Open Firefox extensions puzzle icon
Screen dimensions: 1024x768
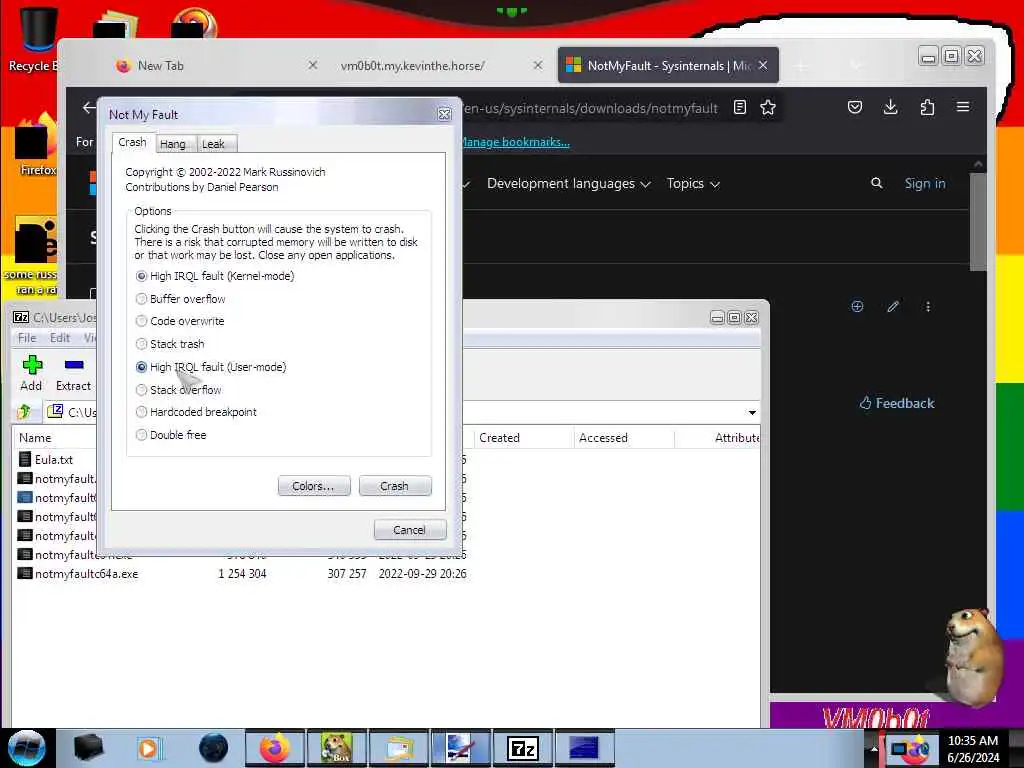pyautogui.click(x=927, y=107)
